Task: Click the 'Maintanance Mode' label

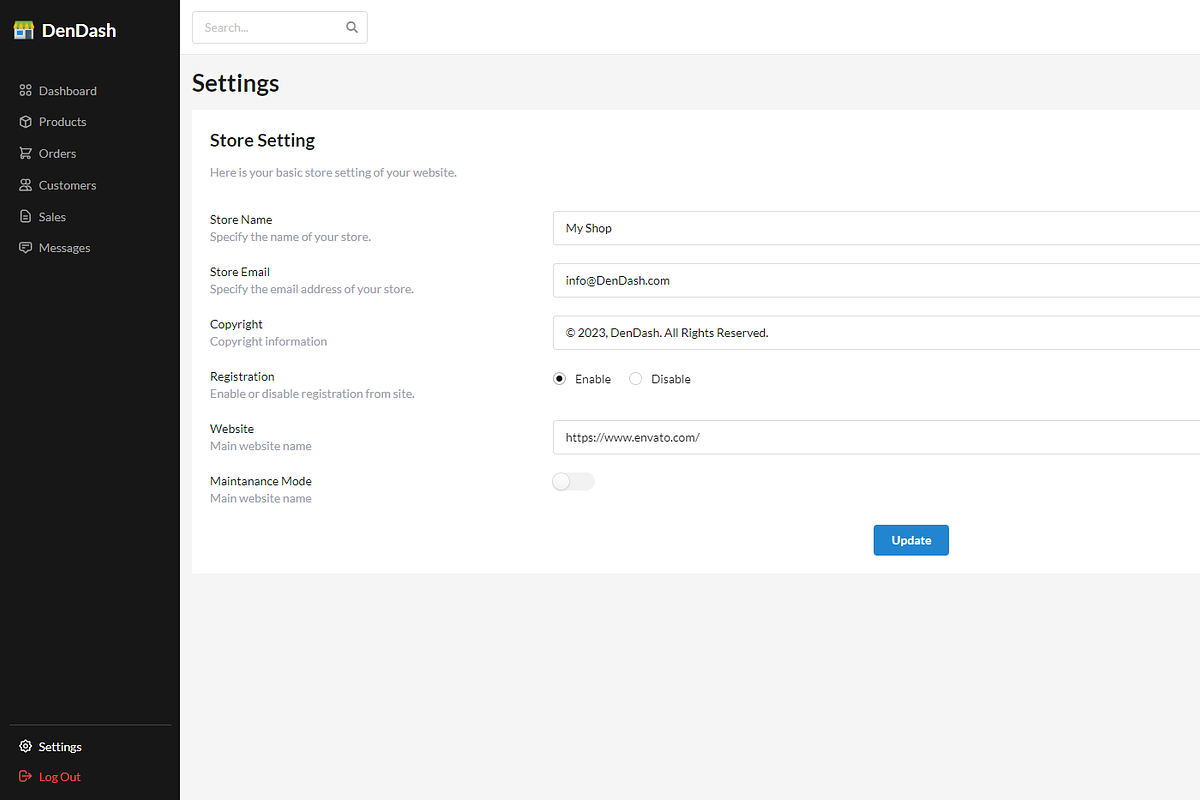Action: (261, 481)
